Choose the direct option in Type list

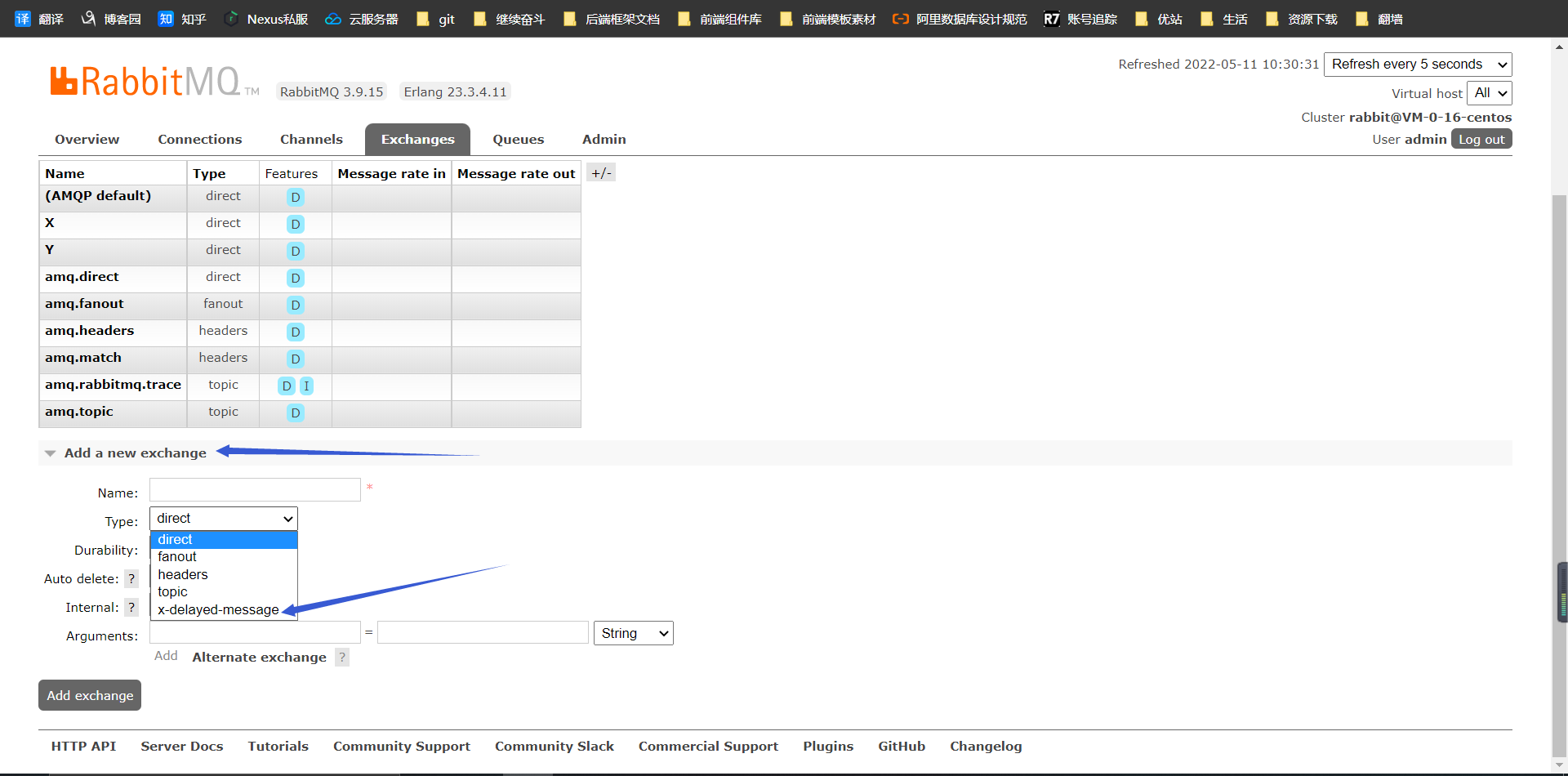coord(224,540)
